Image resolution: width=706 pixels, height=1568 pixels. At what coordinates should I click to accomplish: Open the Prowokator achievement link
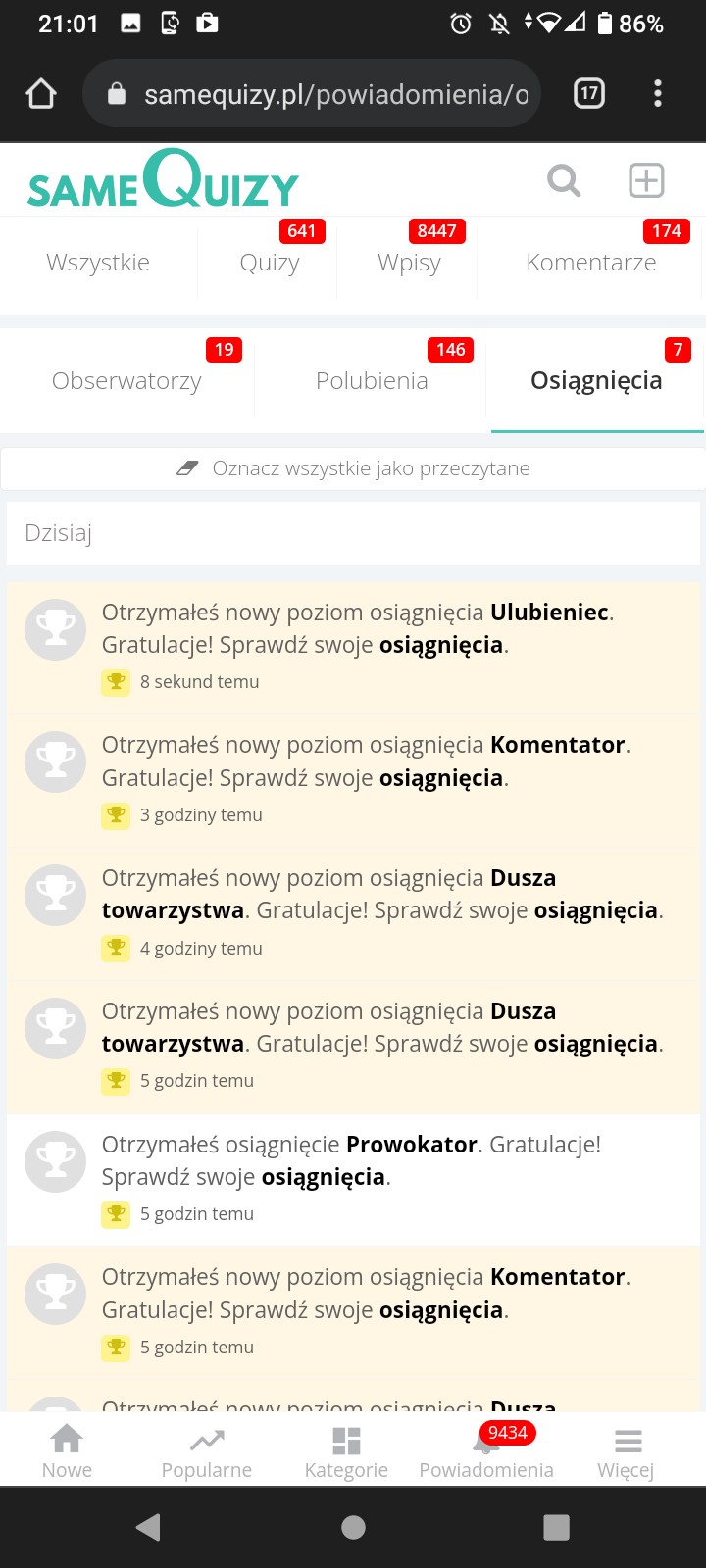click(x=412, y=1145)
